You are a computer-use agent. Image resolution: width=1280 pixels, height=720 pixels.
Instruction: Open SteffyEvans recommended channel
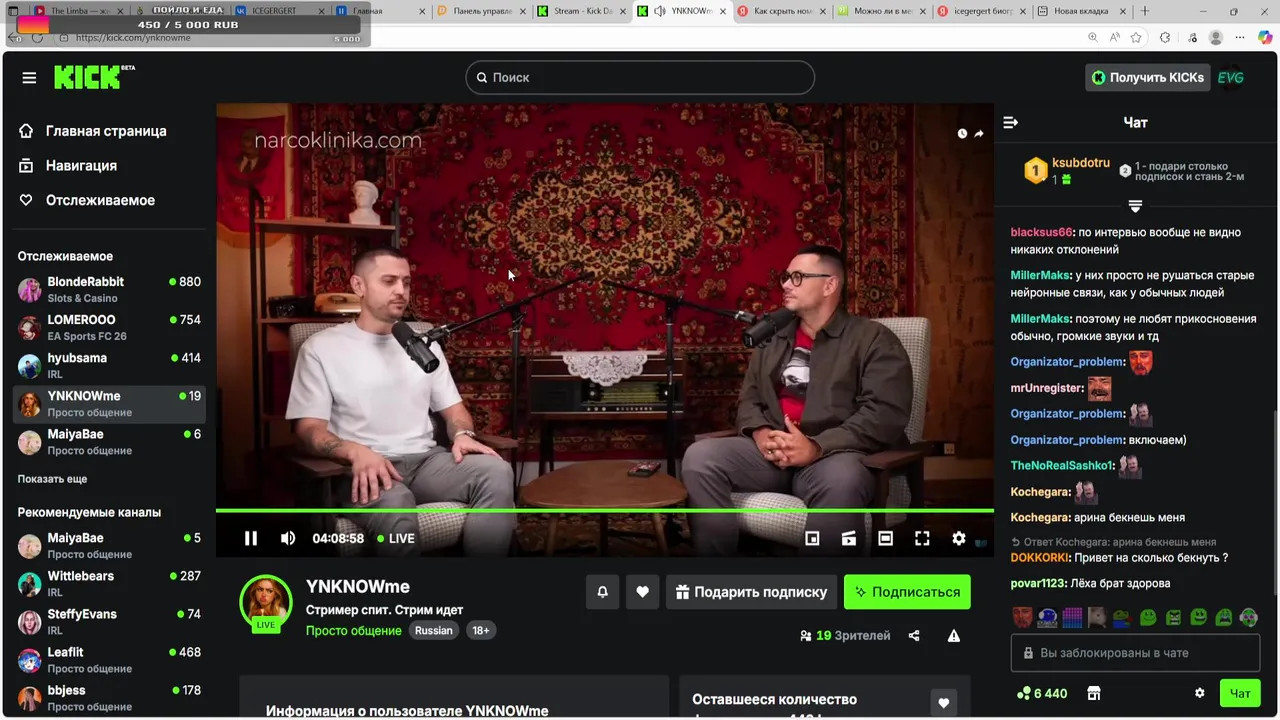[110, 621]
